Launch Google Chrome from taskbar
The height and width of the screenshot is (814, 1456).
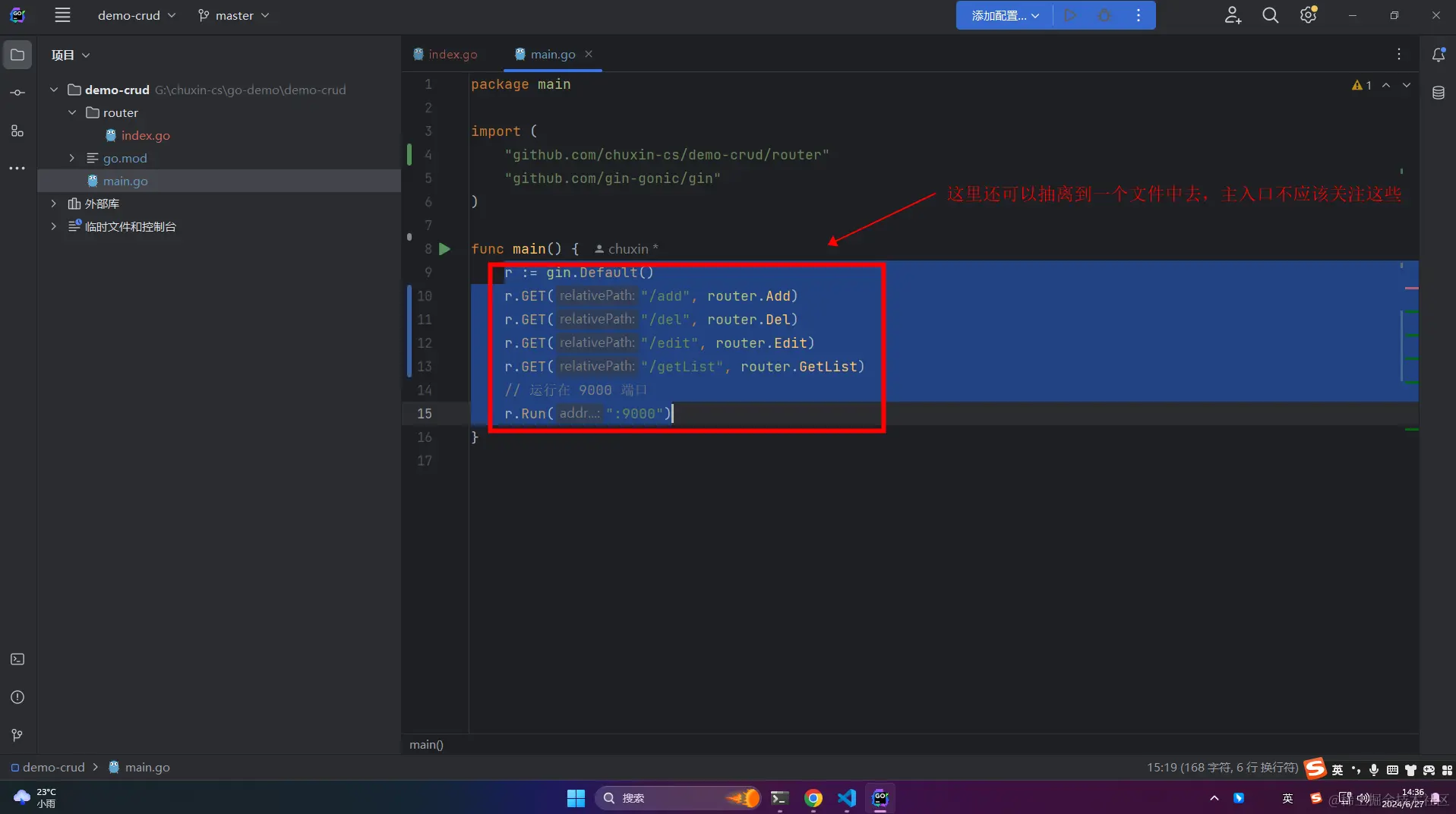[813, 798]
